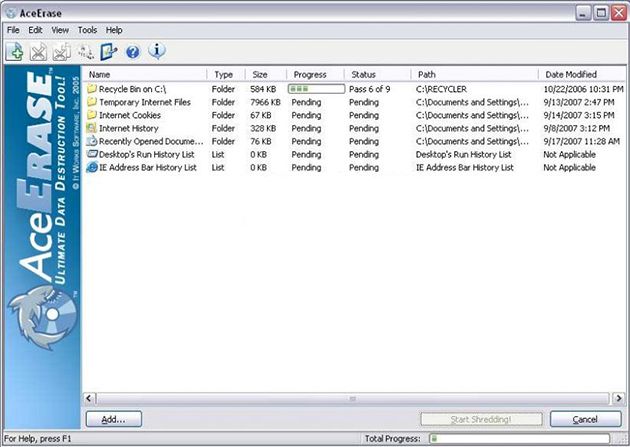The height and width of the screenshot is (447, 630).
Task: Click the "For Help, press F1" status text
Action: click(x=37, y=439)
